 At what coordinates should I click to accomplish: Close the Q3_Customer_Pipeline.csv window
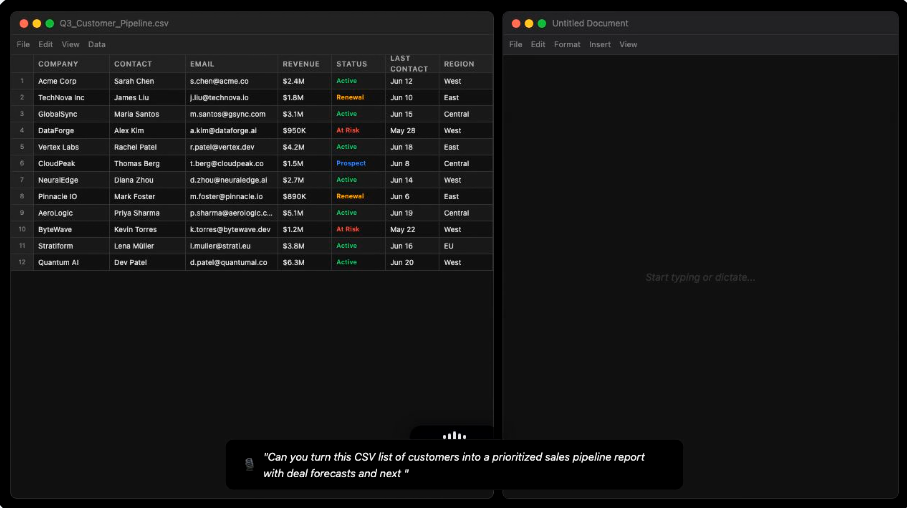click(24, 23)
